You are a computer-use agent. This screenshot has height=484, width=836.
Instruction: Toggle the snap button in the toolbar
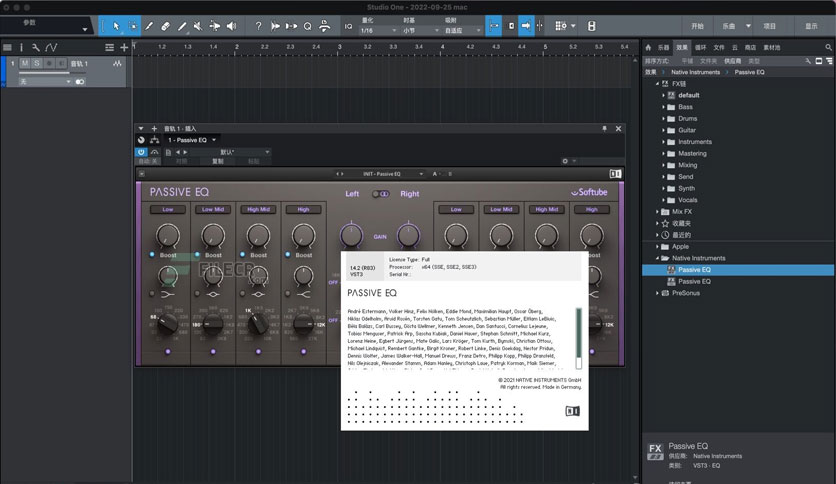click(x=494, y=26)
